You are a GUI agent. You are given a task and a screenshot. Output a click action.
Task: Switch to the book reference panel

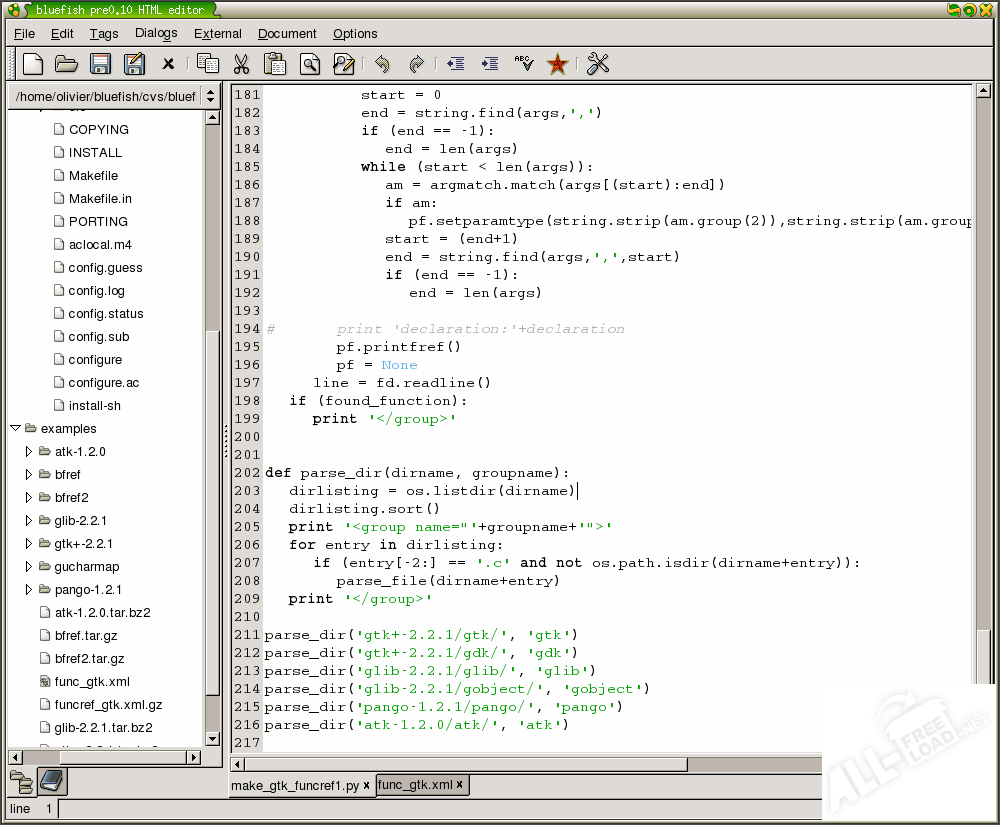click(x=52, y=780)
